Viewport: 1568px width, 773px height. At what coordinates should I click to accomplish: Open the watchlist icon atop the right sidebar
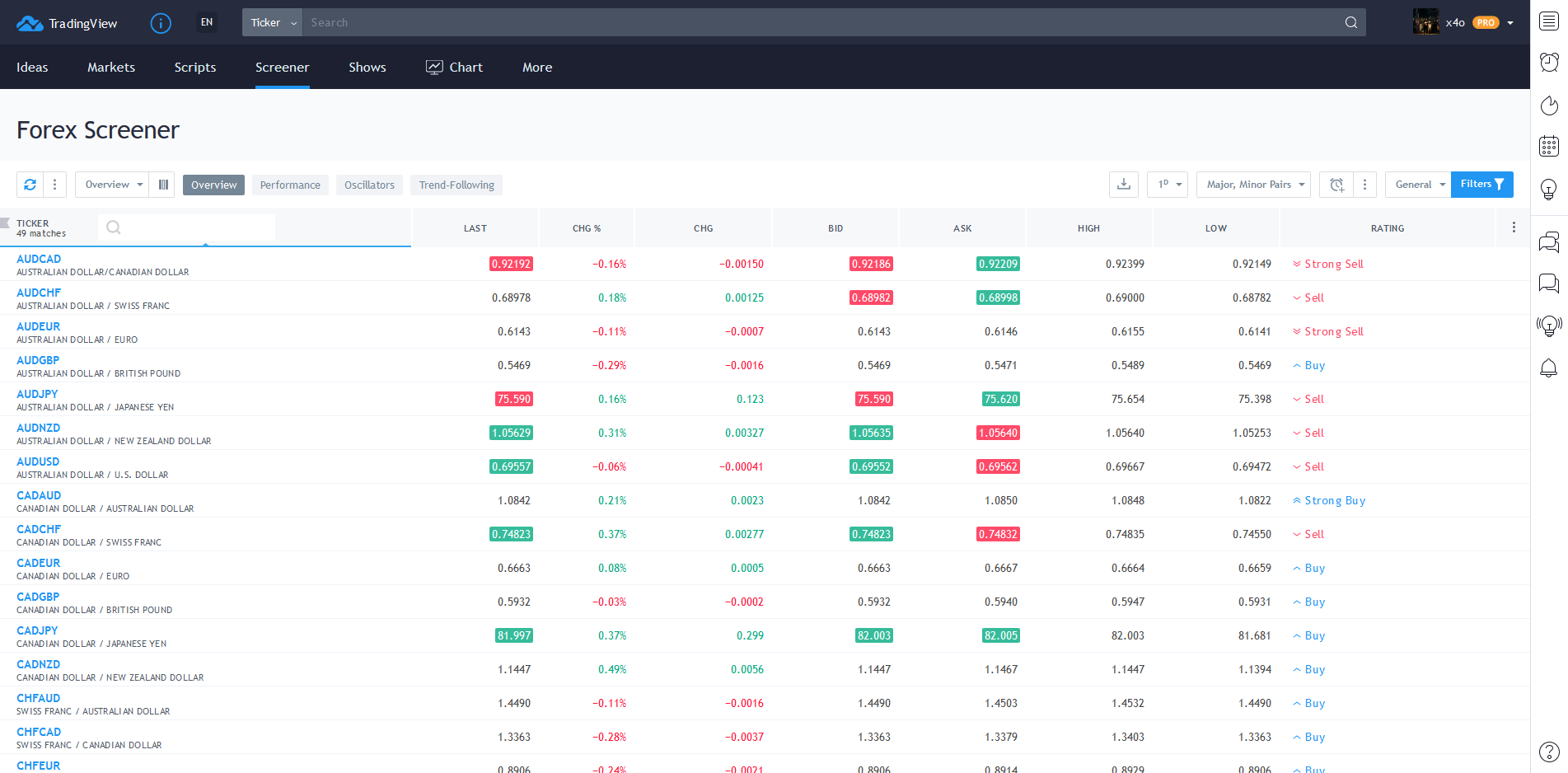coord(1549,21)
